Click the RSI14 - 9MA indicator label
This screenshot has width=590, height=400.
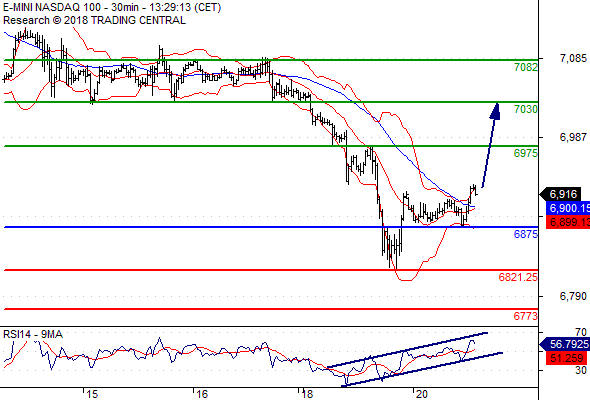(x=33, y=334)
